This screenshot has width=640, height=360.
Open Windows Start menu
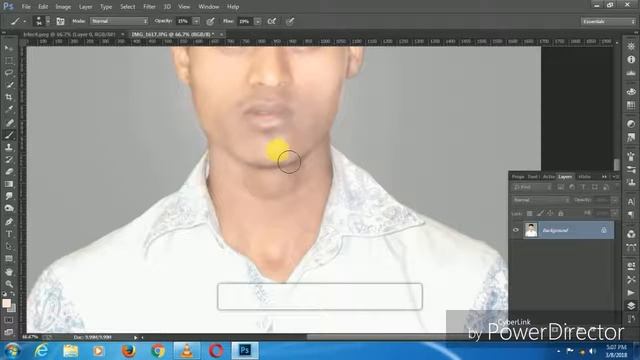click(x=13, y=350)
